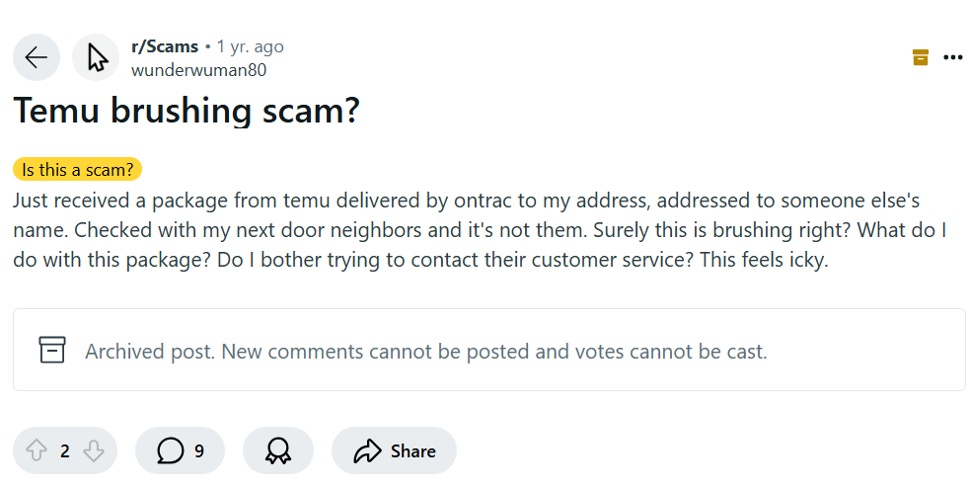Click the "1 yr. ago" timestamp

[250, 46]
